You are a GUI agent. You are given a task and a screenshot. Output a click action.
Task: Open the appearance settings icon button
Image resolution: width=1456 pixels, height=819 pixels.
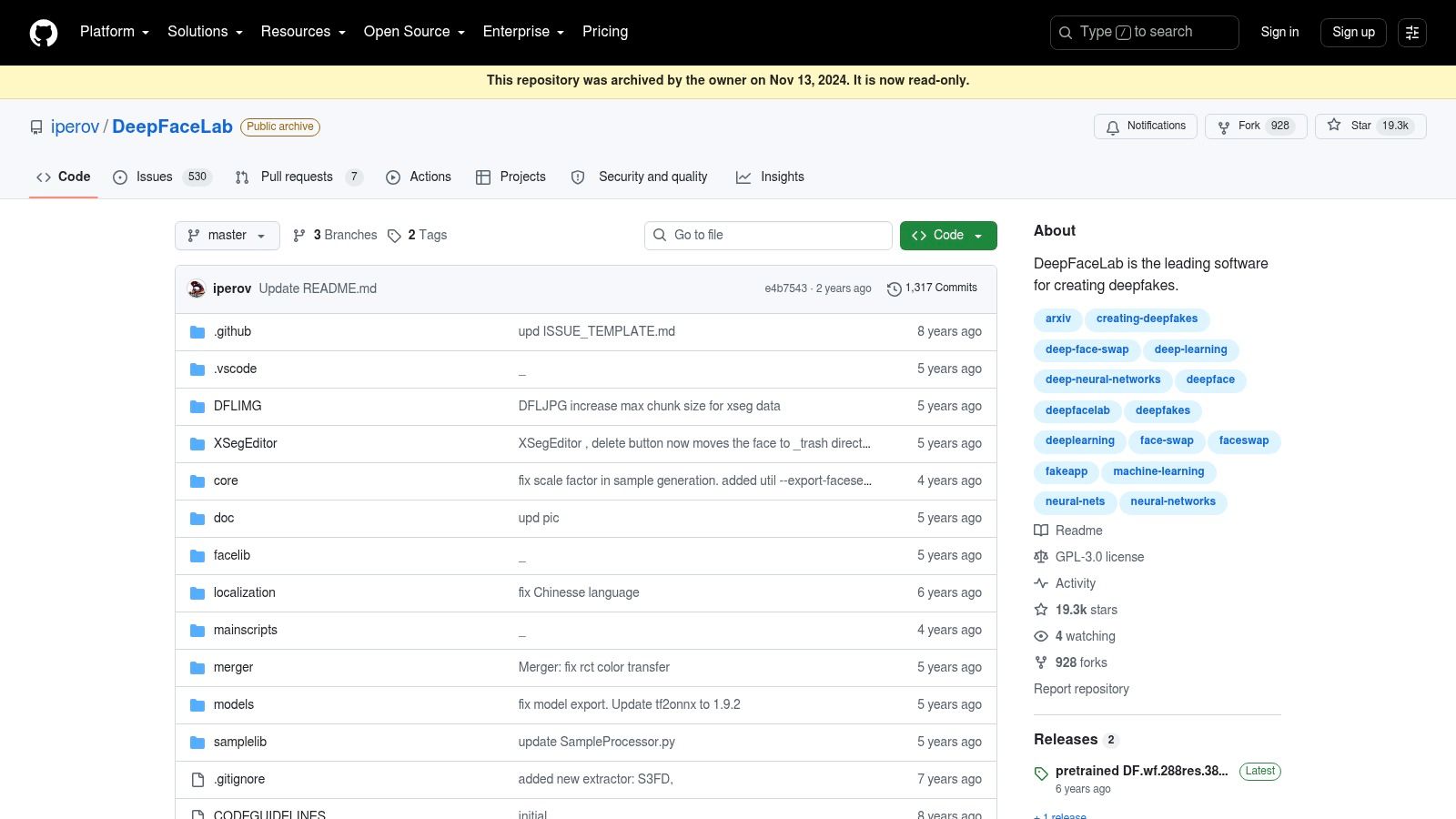coord(1412,33)
